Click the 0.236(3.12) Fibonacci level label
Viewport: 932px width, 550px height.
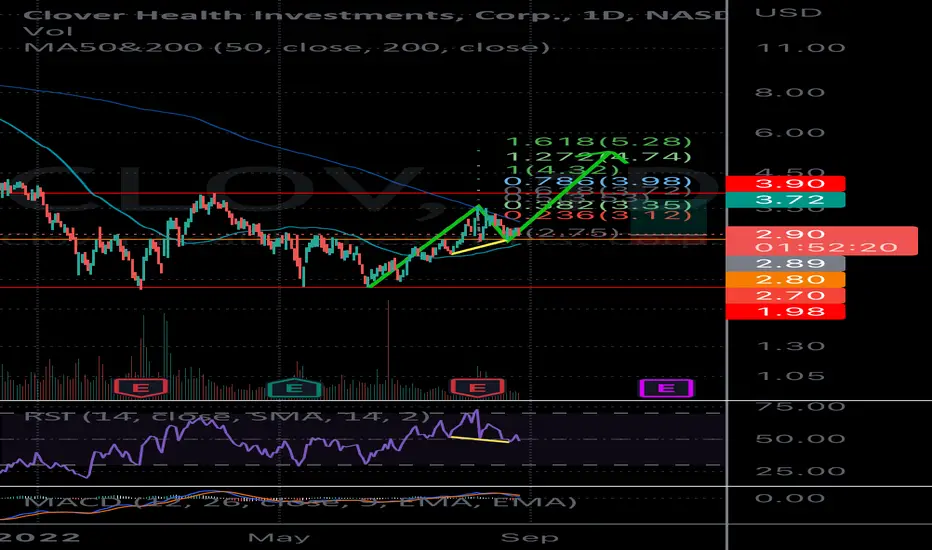[598, 214]
